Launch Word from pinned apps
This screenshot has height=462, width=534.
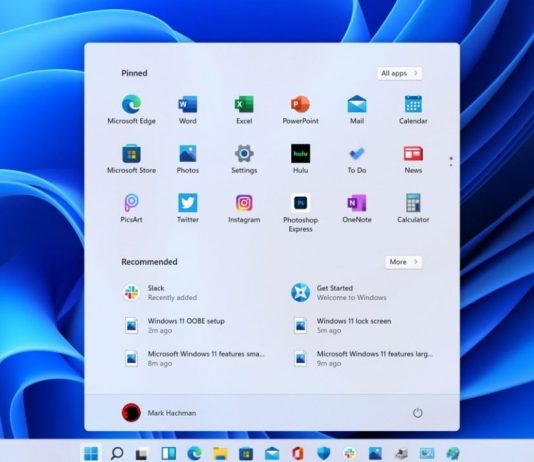188,110
